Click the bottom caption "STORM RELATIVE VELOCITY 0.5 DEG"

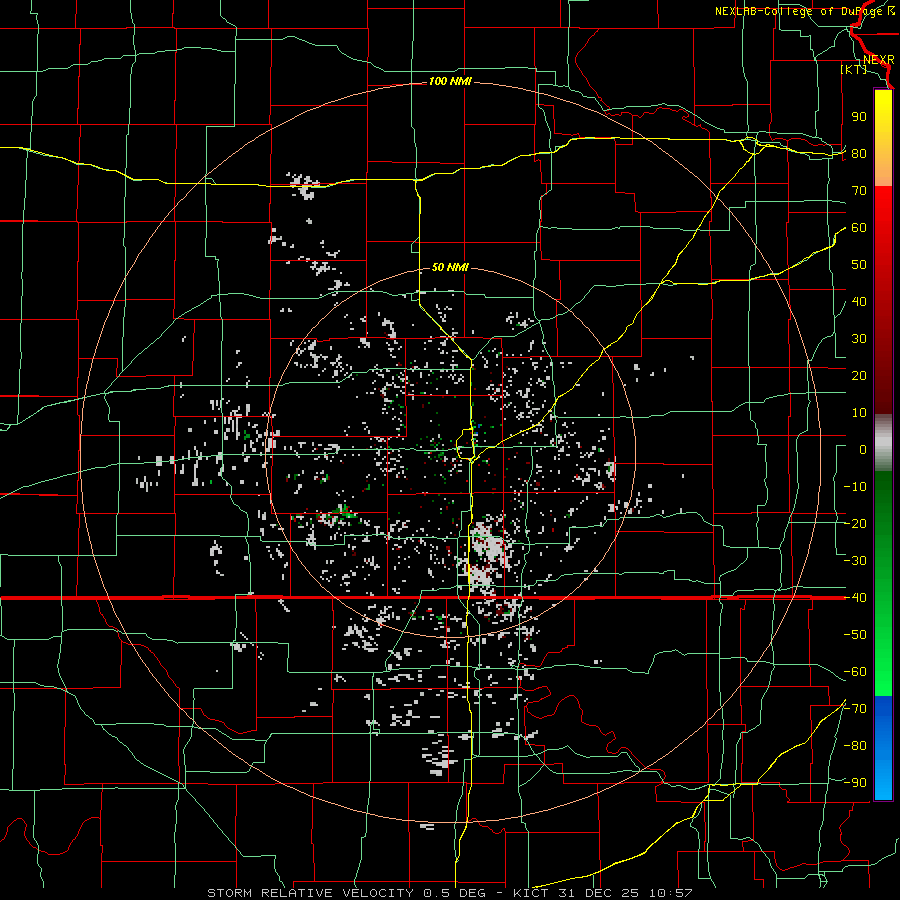(346, 893)
